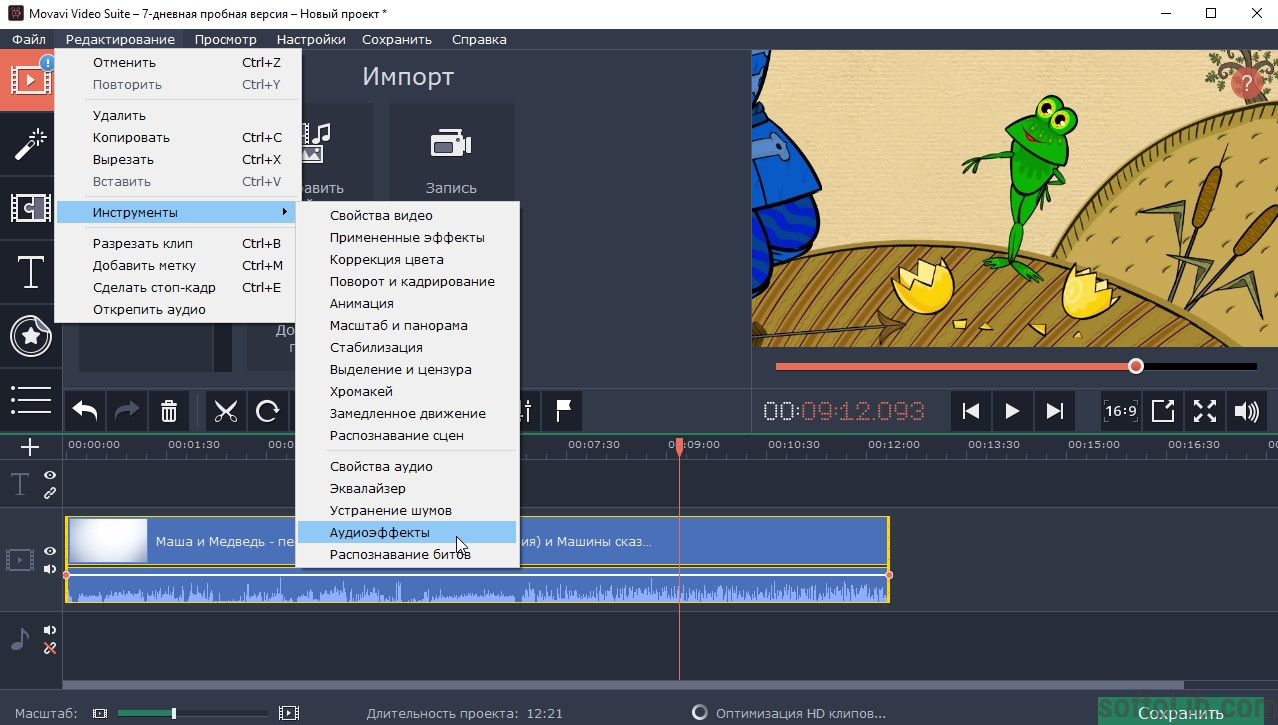Open the 16:9 aspect ratio selector

pos(1120,411)
